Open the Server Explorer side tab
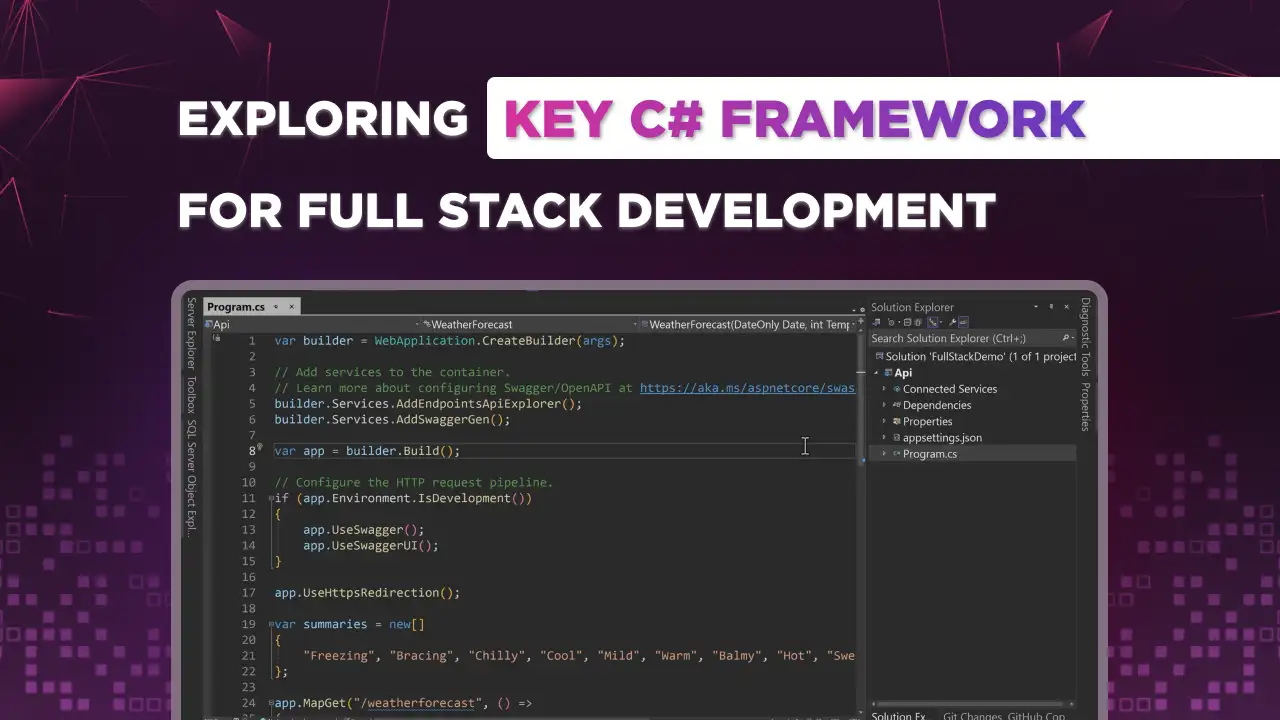This screenshot has height=720, width=1280. 191,333
